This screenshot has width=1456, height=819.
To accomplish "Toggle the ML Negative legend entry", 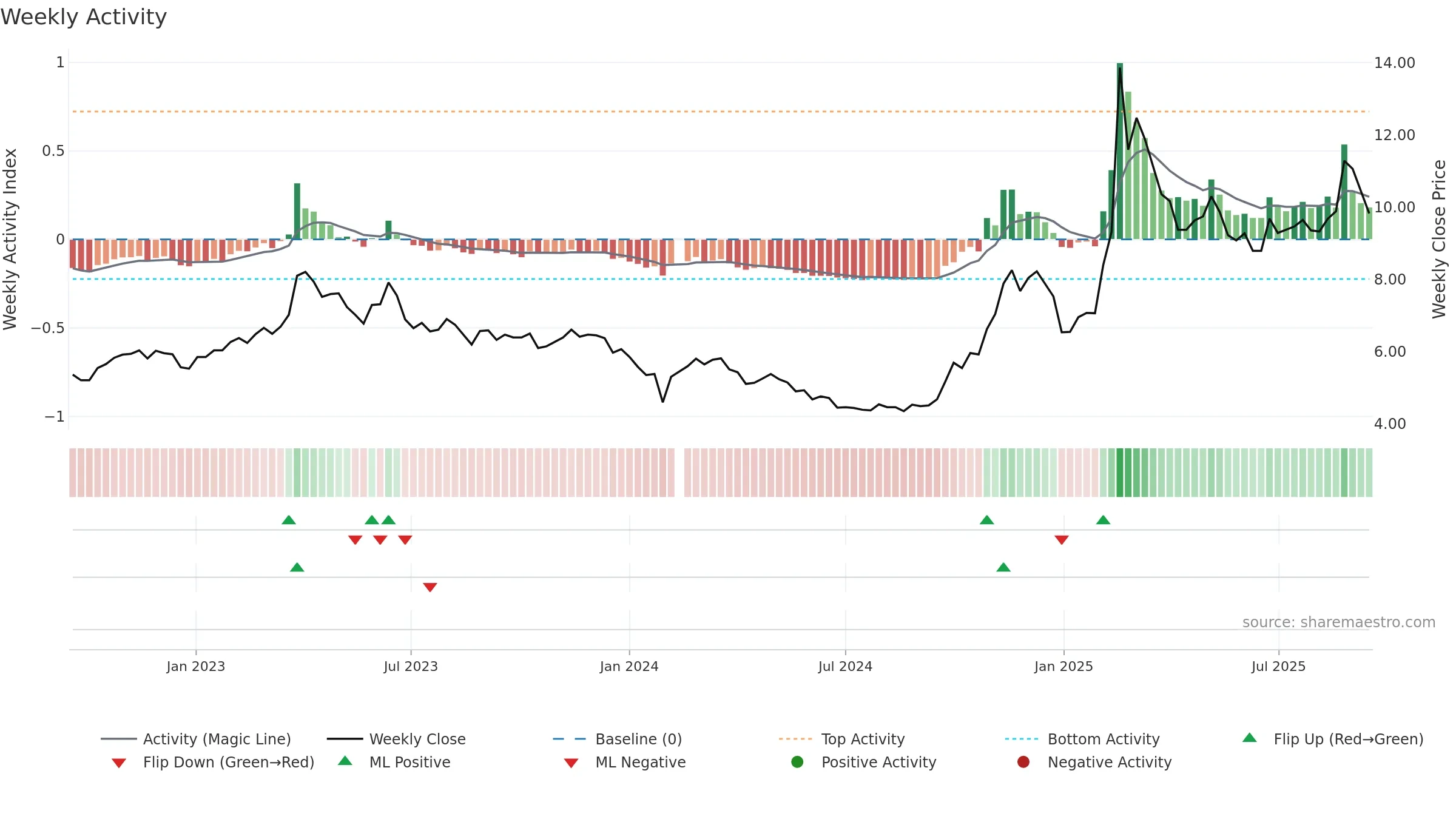I will pos(624,762).
